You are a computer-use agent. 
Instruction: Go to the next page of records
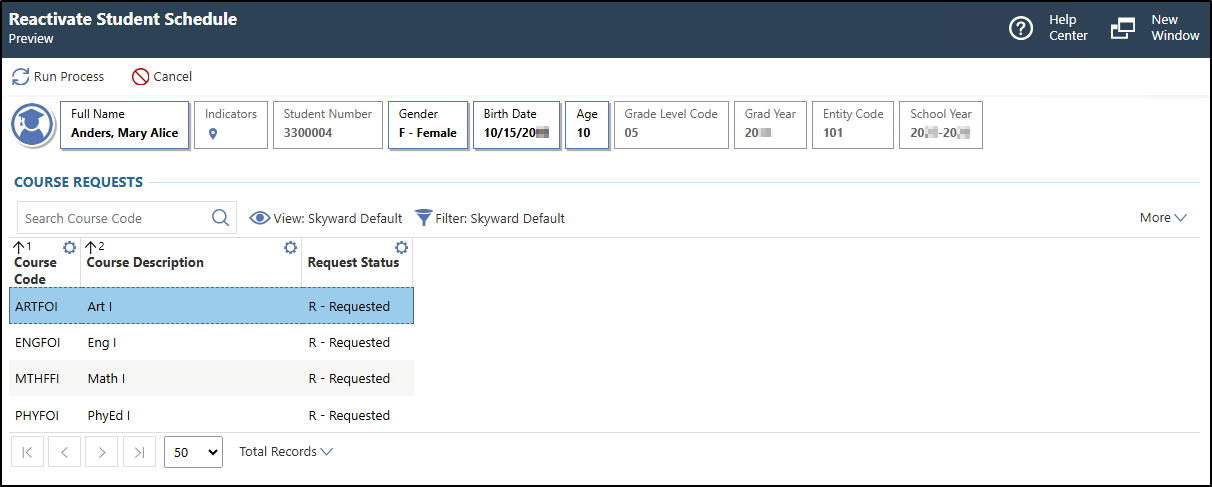(101, 452)
